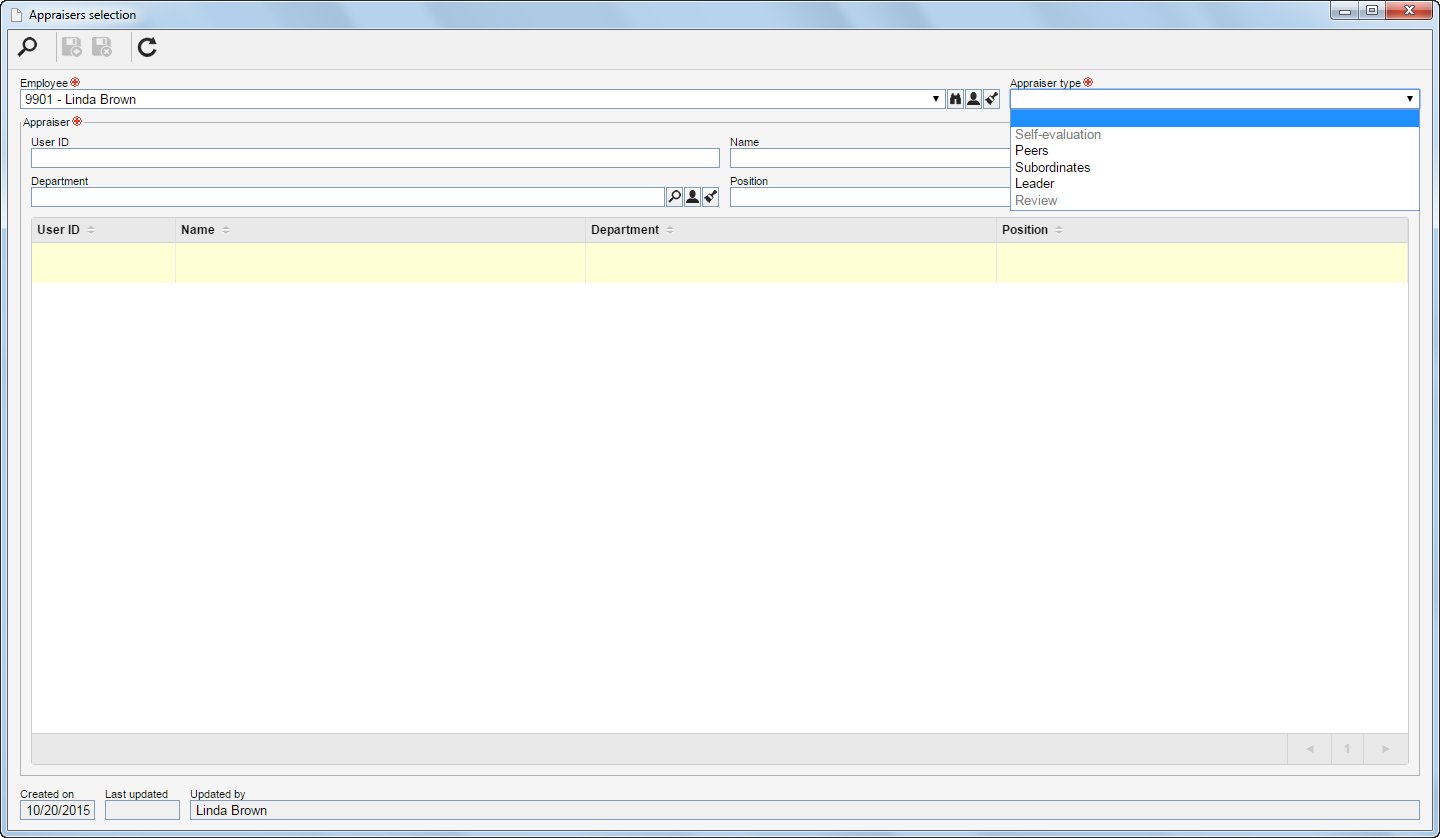Minimize the Appraisers selection window
Viewport: 1440px width, 838px height.
point(1346,11)
